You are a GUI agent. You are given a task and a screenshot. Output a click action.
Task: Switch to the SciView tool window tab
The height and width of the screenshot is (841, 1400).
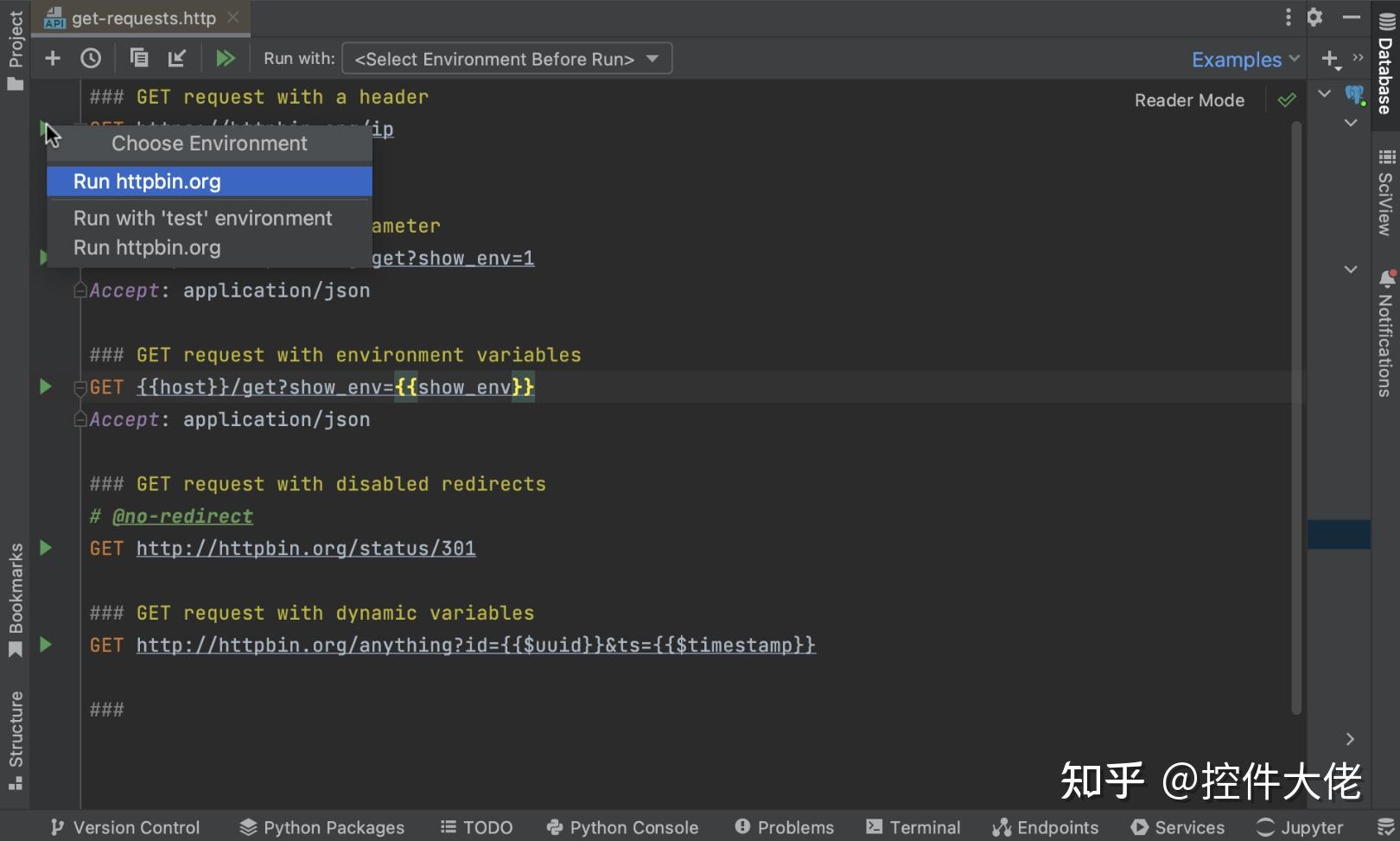(1386, 201)
